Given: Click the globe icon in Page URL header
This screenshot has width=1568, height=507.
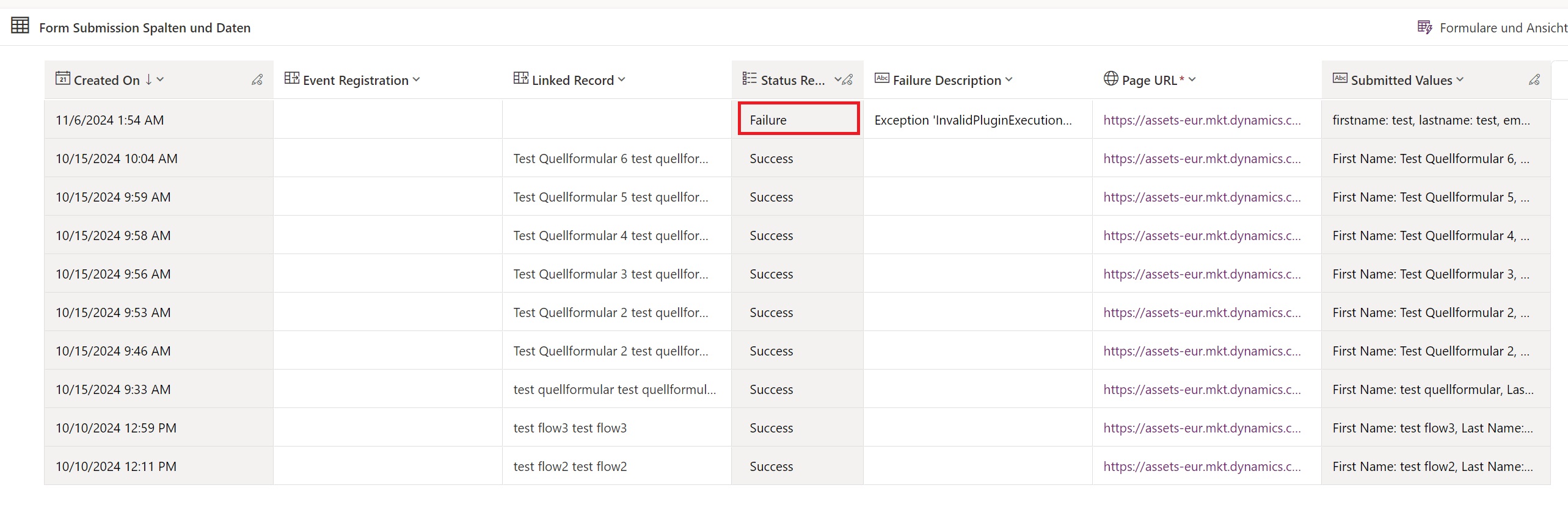Looking at the screenshot, I should pos(1110,78).
